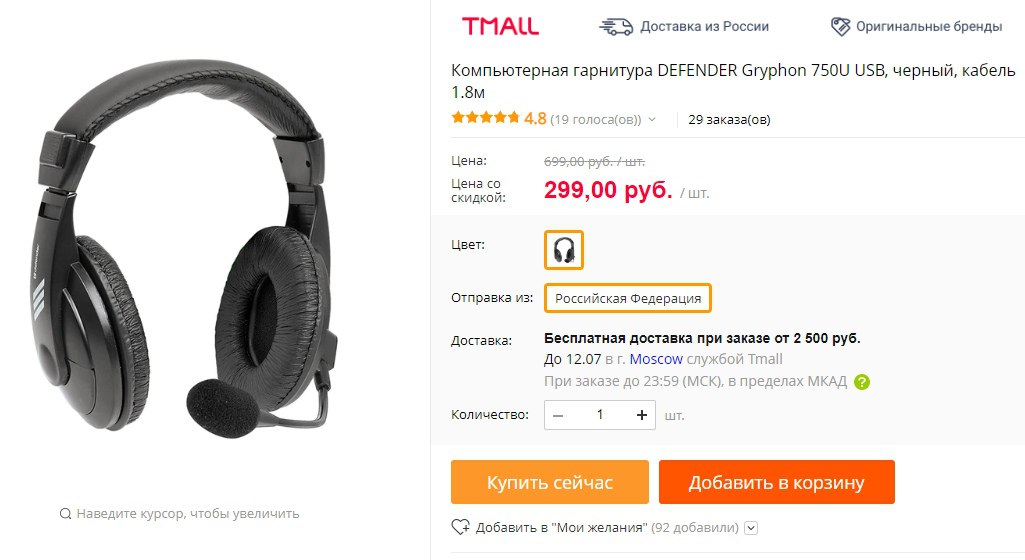The width and height of the screenshot is (1025, 560).
Task: Select the black headset color swatch
Action: coord(563,250)
